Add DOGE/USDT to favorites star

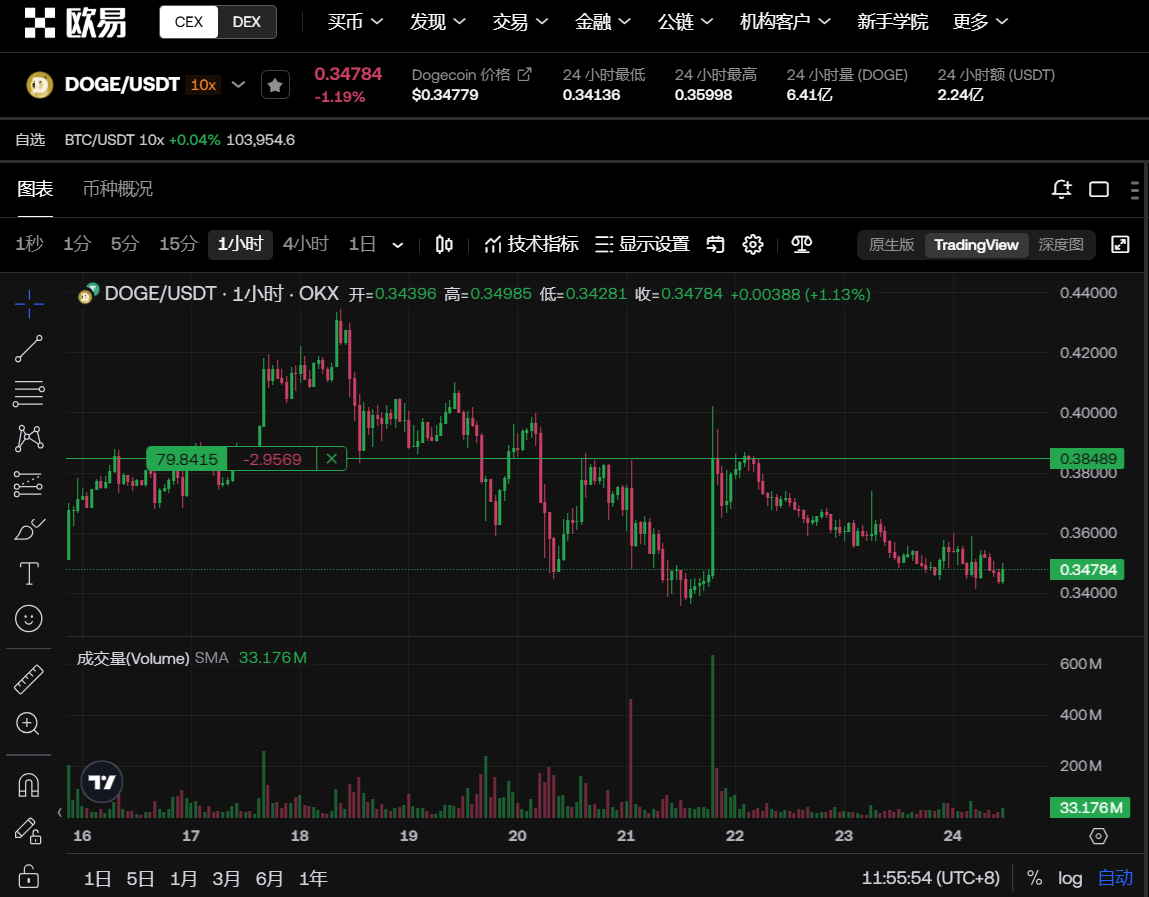(275, 85)
